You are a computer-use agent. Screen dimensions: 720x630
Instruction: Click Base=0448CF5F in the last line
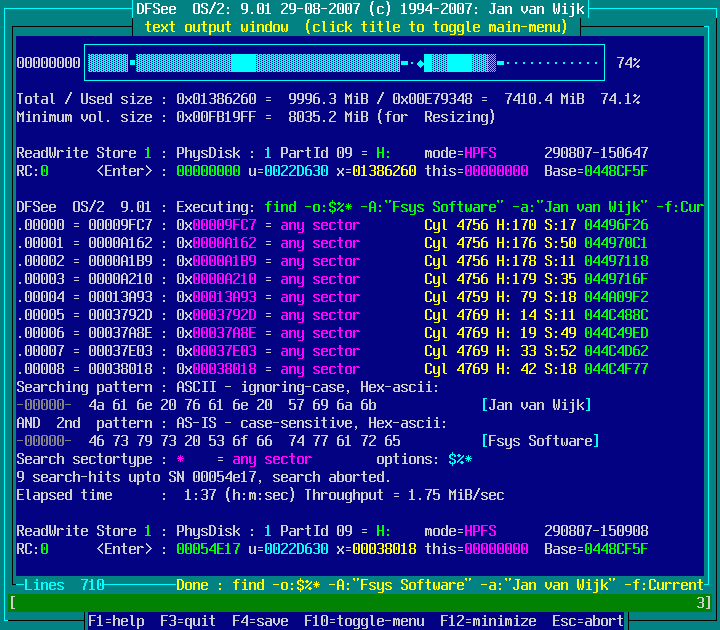coord(596,549)
